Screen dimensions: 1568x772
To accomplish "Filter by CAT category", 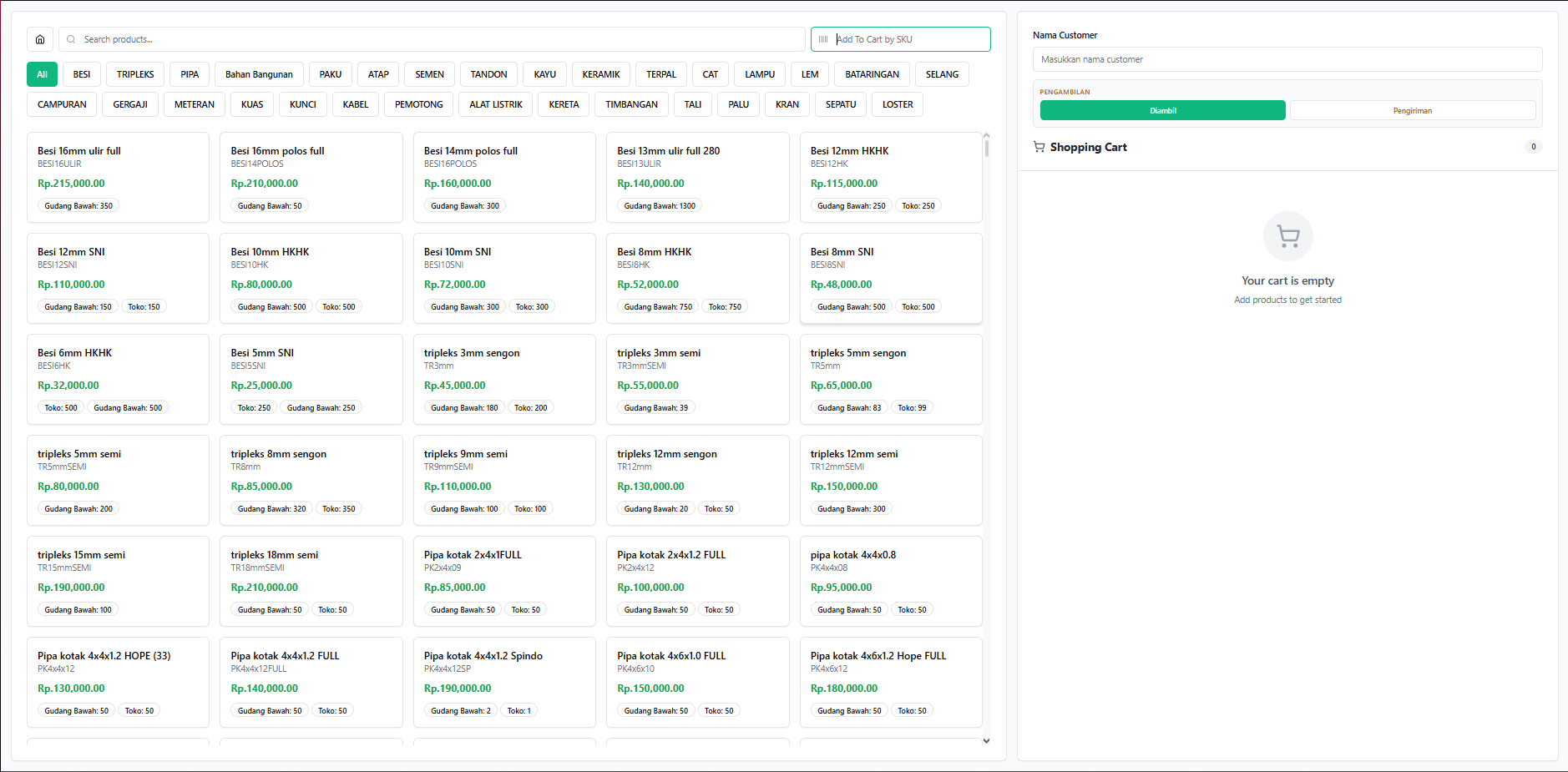I will 711,74.
